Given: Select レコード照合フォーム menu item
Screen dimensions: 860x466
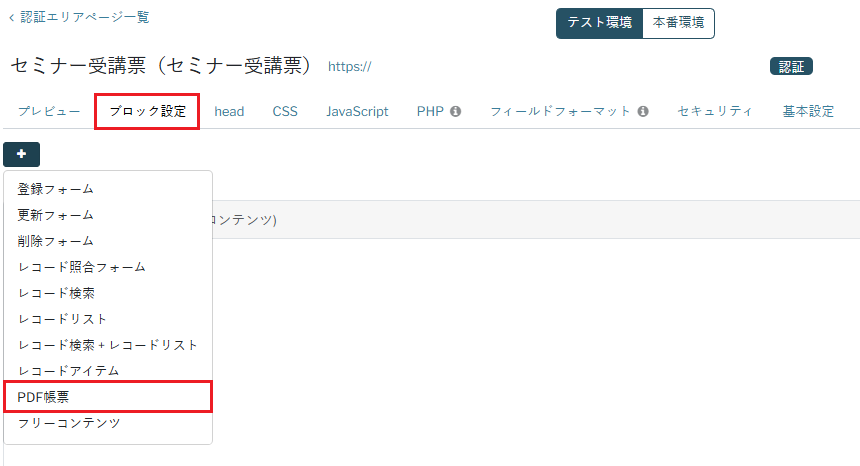Looking at the screenshot, I should coord(82,267).
